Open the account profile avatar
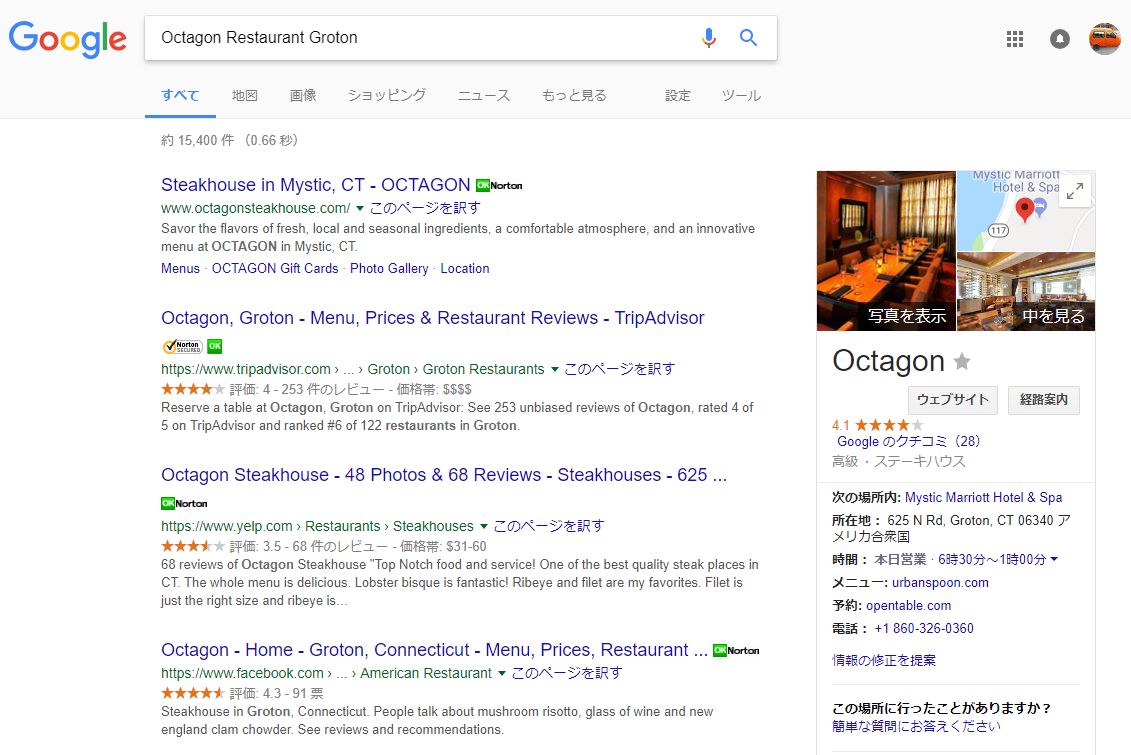 (1104, 39)
